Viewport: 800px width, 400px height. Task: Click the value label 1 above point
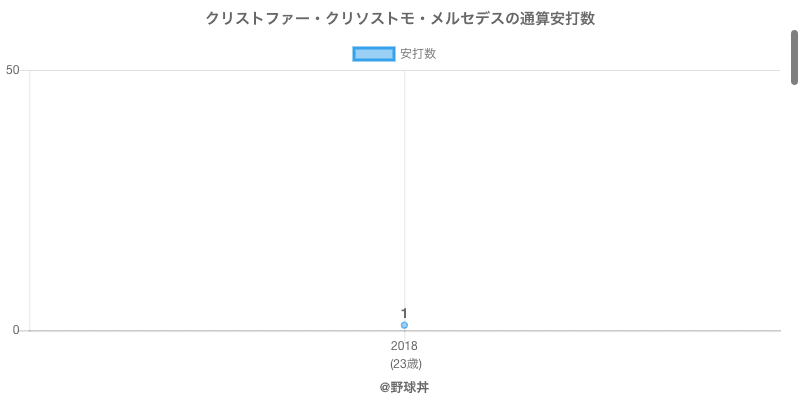click(404, 313)
